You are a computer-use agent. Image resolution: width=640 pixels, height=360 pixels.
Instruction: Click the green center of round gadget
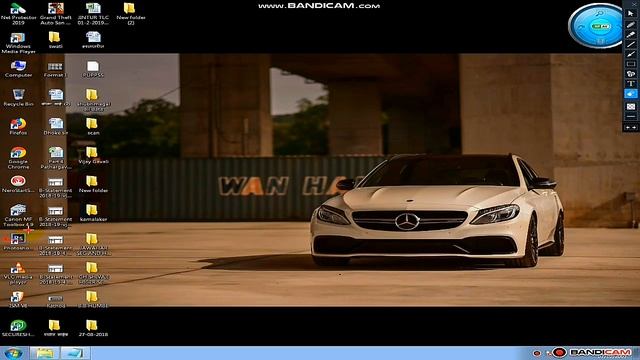pyautogui.click(x=600, y=27)
